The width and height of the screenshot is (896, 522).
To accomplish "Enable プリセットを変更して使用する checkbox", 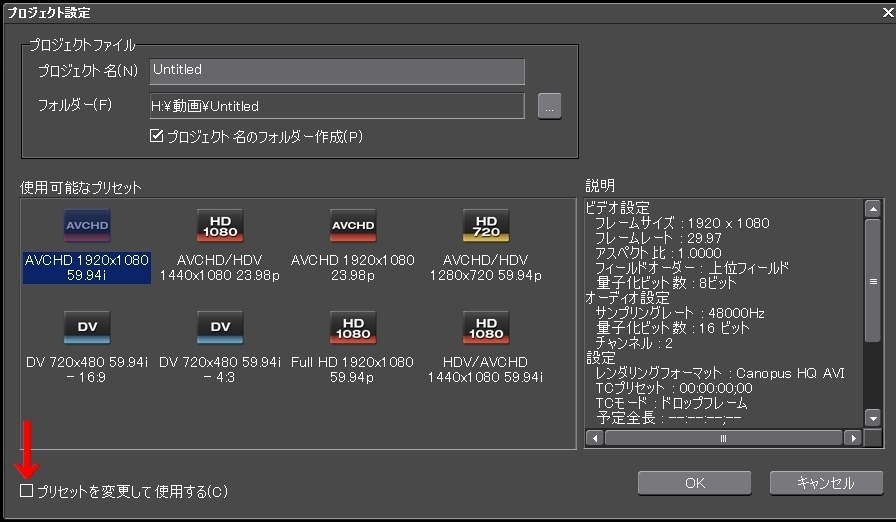I will [x=26, y=491].
